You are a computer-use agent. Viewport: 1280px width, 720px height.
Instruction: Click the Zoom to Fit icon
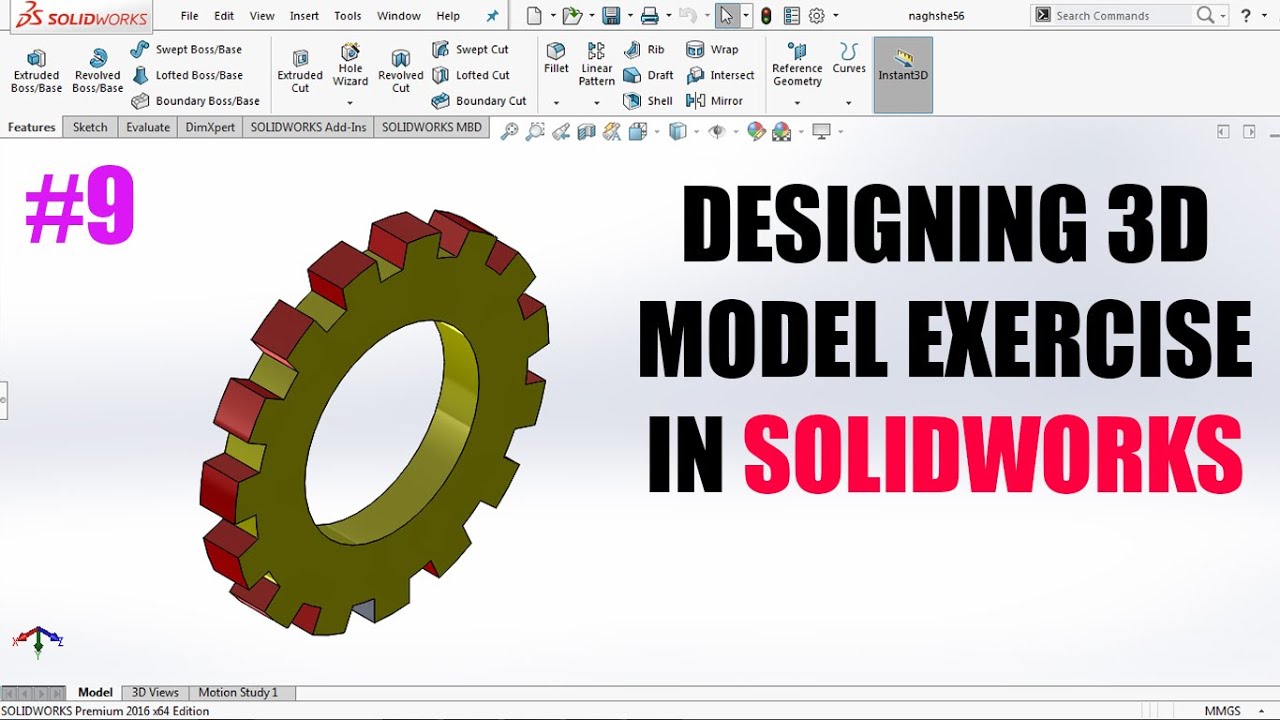click(509, 131)
